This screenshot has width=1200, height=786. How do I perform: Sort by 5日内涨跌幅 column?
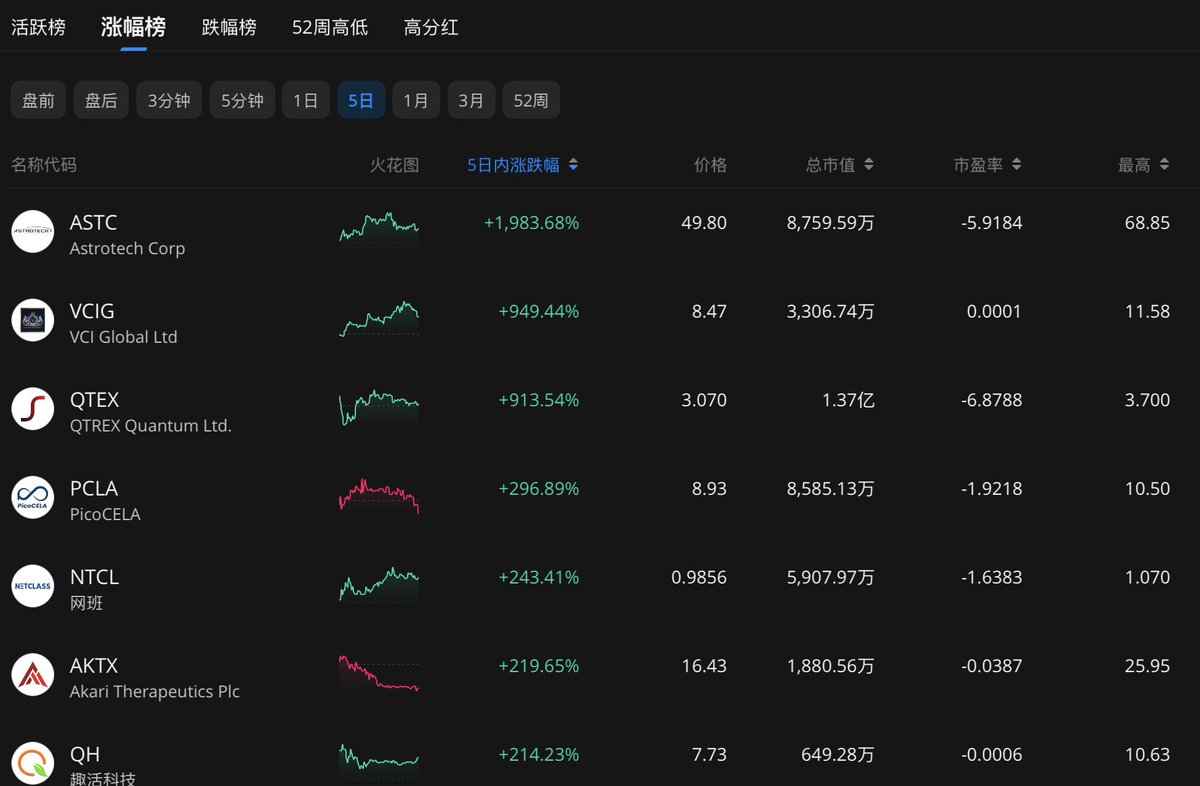[523, 165]
